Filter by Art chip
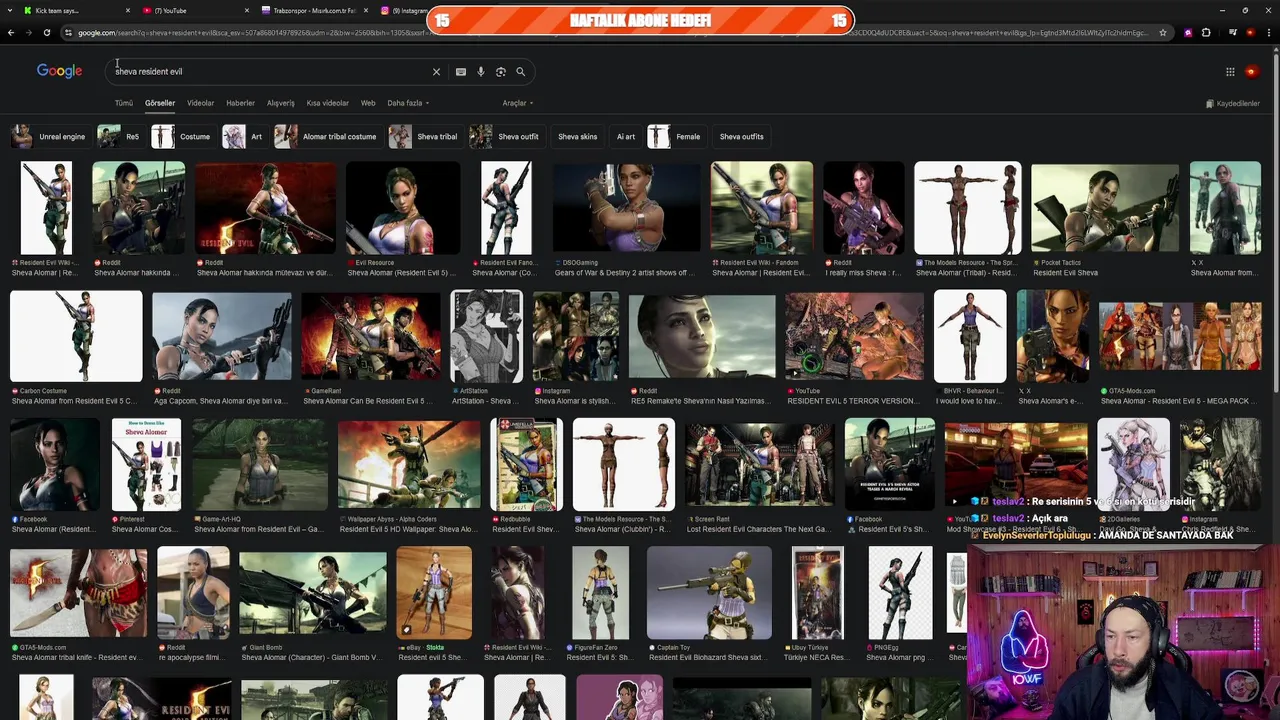1280x720 pixels. [244, 136]
